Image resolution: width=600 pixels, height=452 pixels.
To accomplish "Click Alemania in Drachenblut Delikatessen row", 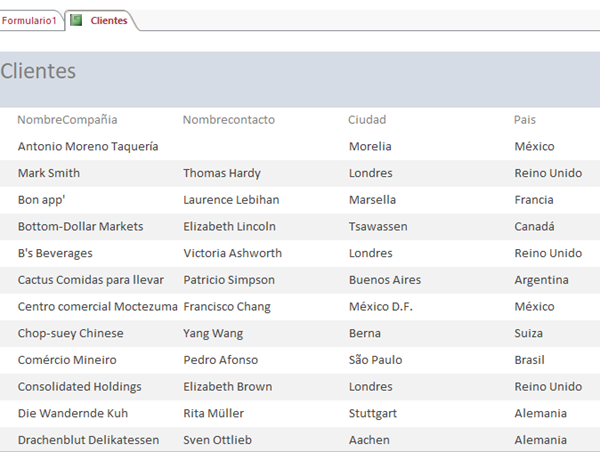I will pos(540,440).
